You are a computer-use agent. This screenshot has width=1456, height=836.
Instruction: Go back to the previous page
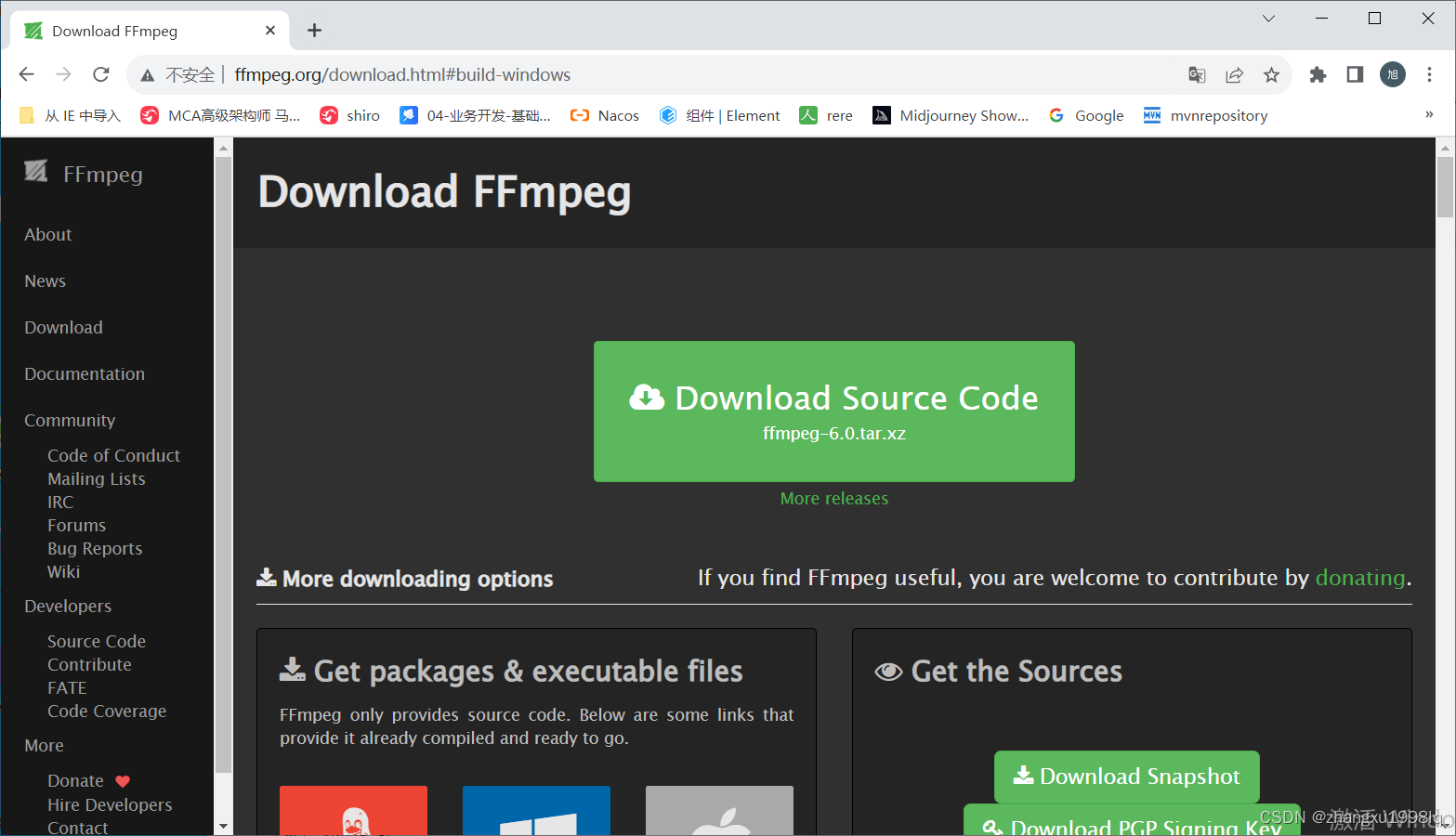point(26,74)
